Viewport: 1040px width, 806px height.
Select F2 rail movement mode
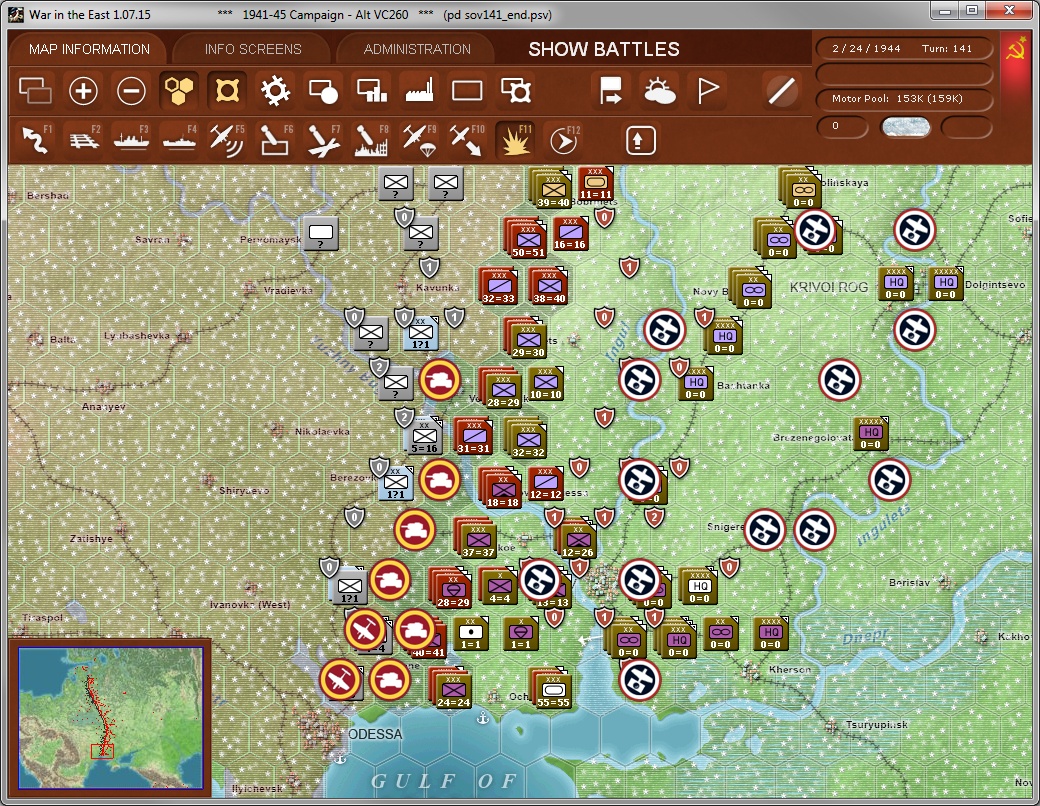[x=84, y=140]
